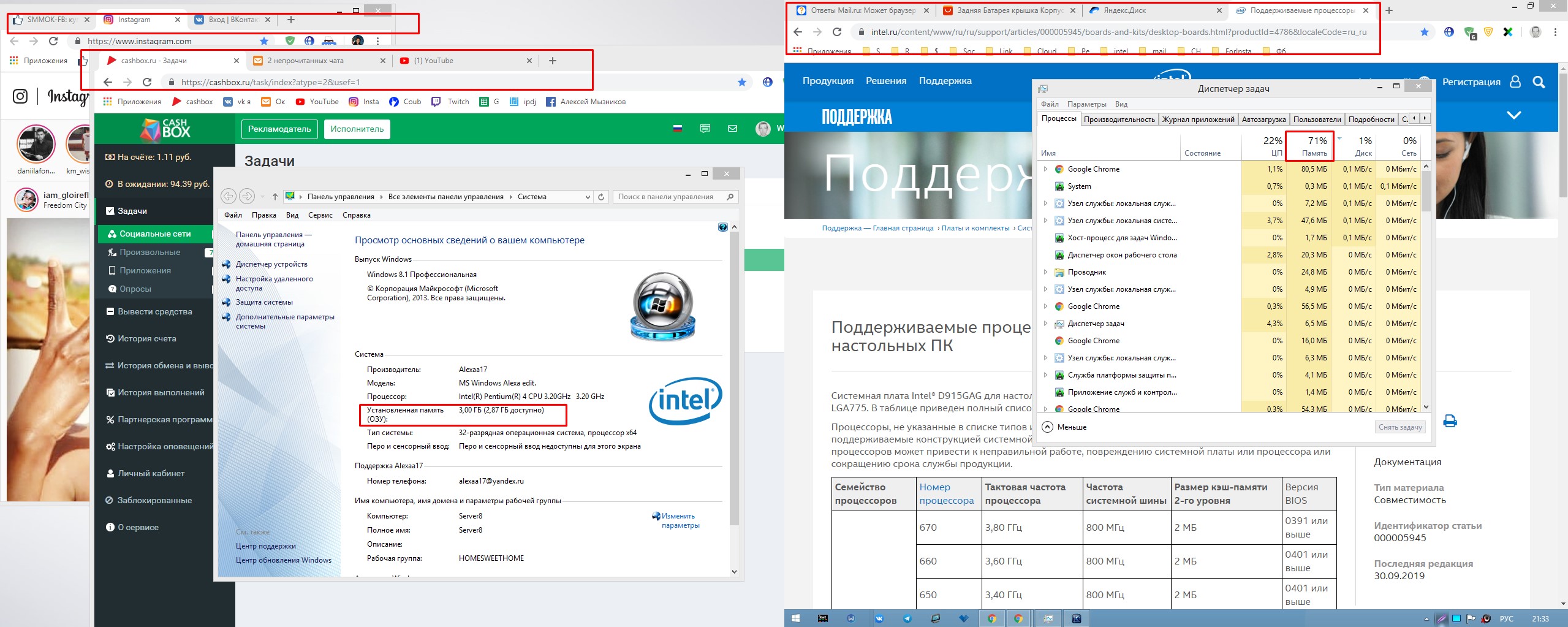Open the Платы и комплекты breadcrumb link
1568x627 pixels.
pos(975,228)
